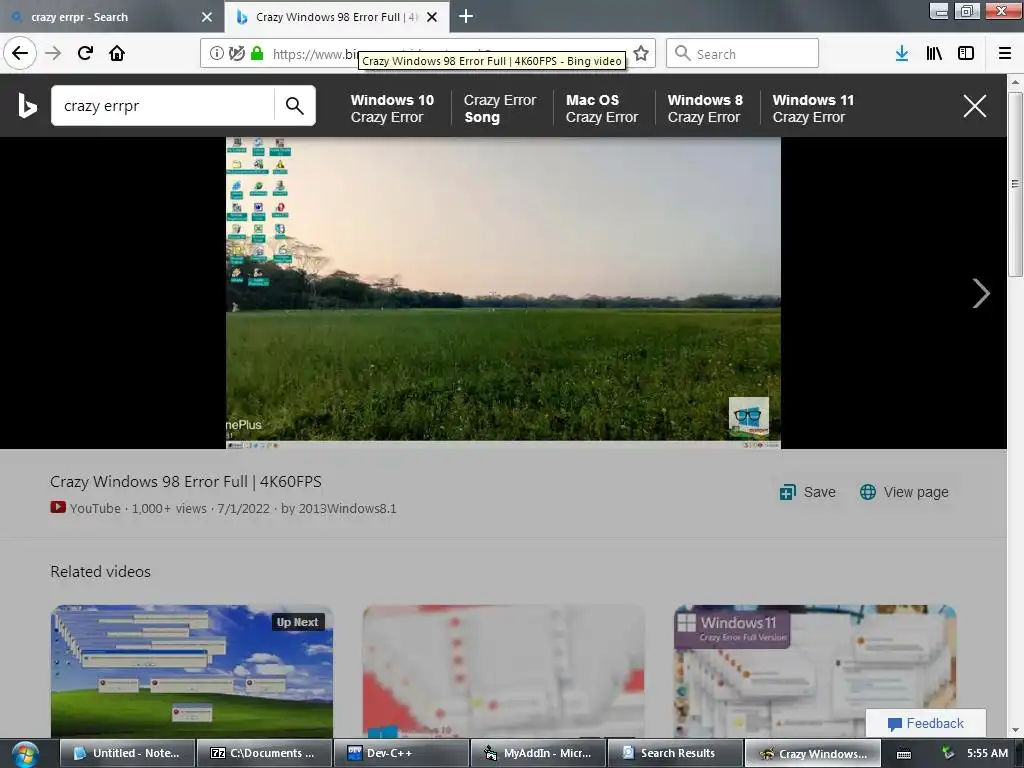Open the Windows Start button

[x=25, y=754]
